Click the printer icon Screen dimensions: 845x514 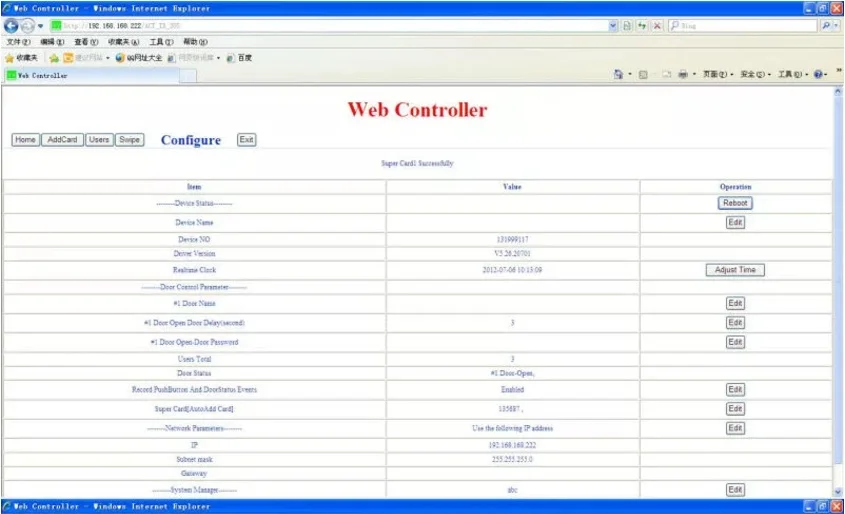(x=683, y=74)
